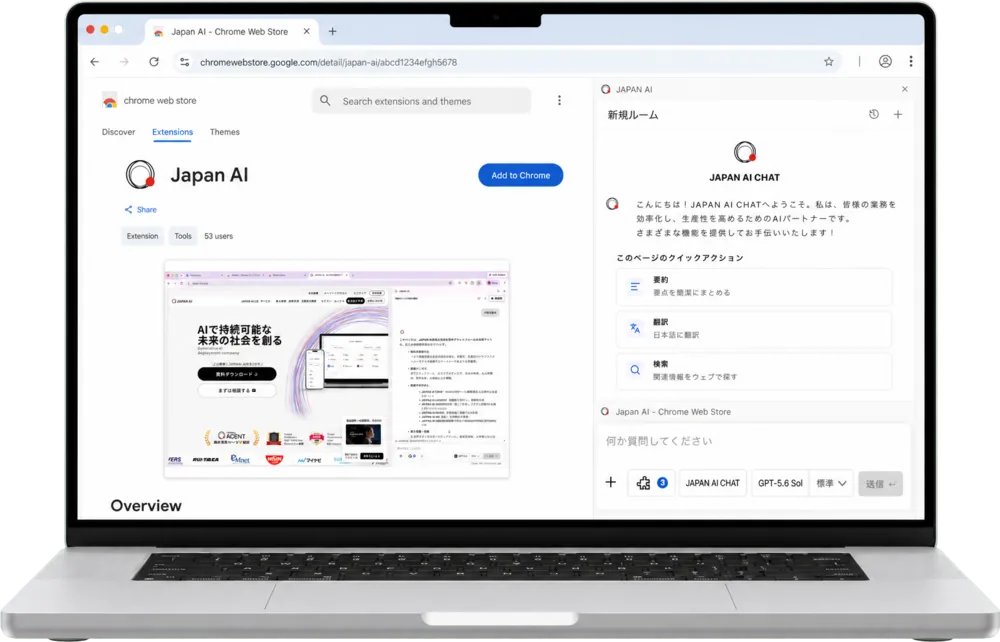The height and width of the screenshot is (642, 1000).
Task: Click the 新規ルーム room title
Action: 633,115
